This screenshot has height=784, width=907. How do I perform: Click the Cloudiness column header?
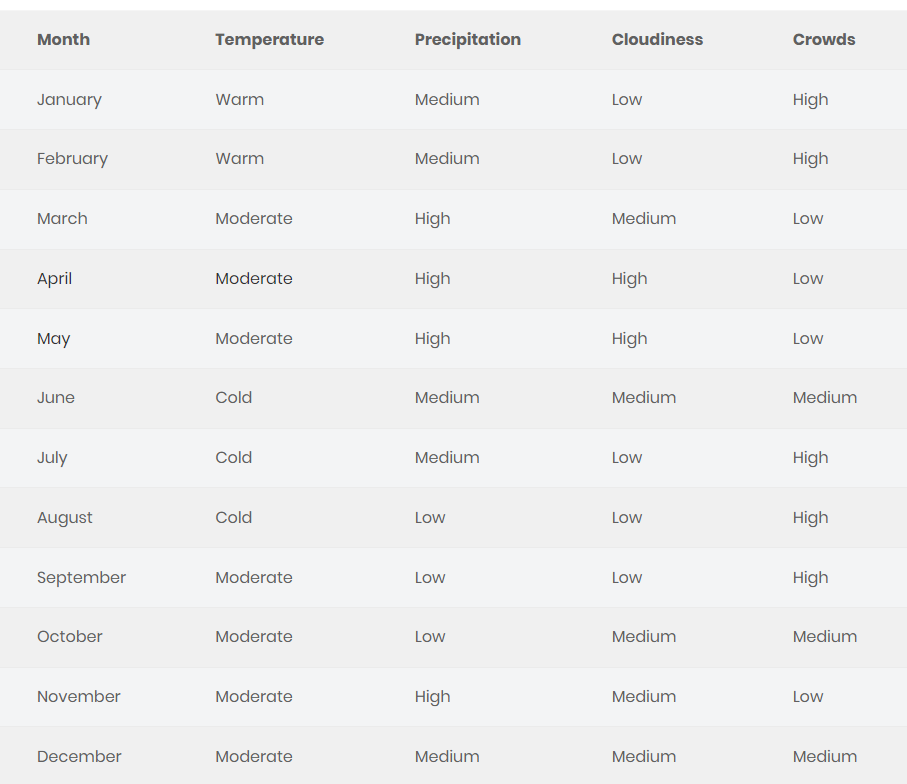pyautogui.click(x=657, y=40)
